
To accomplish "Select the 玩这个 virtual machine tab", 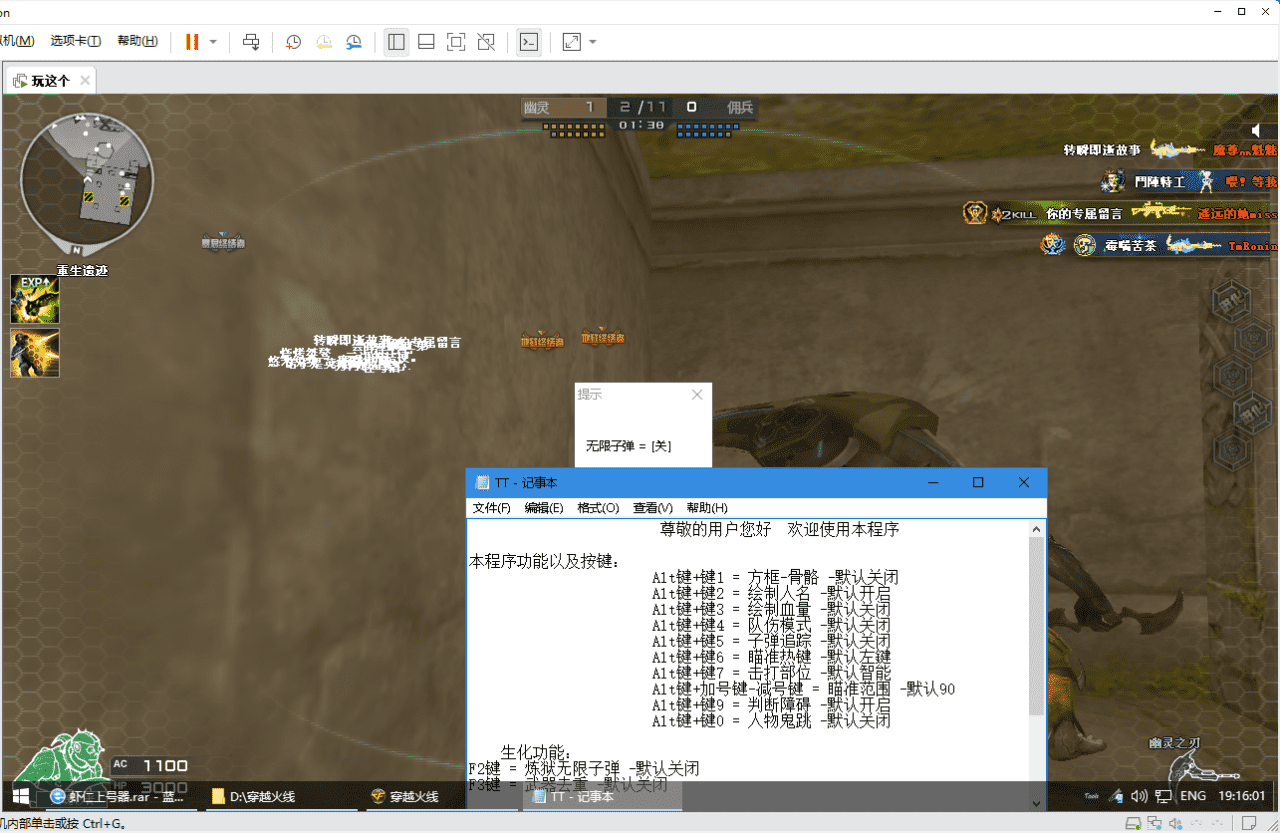I will coord(50,81).
